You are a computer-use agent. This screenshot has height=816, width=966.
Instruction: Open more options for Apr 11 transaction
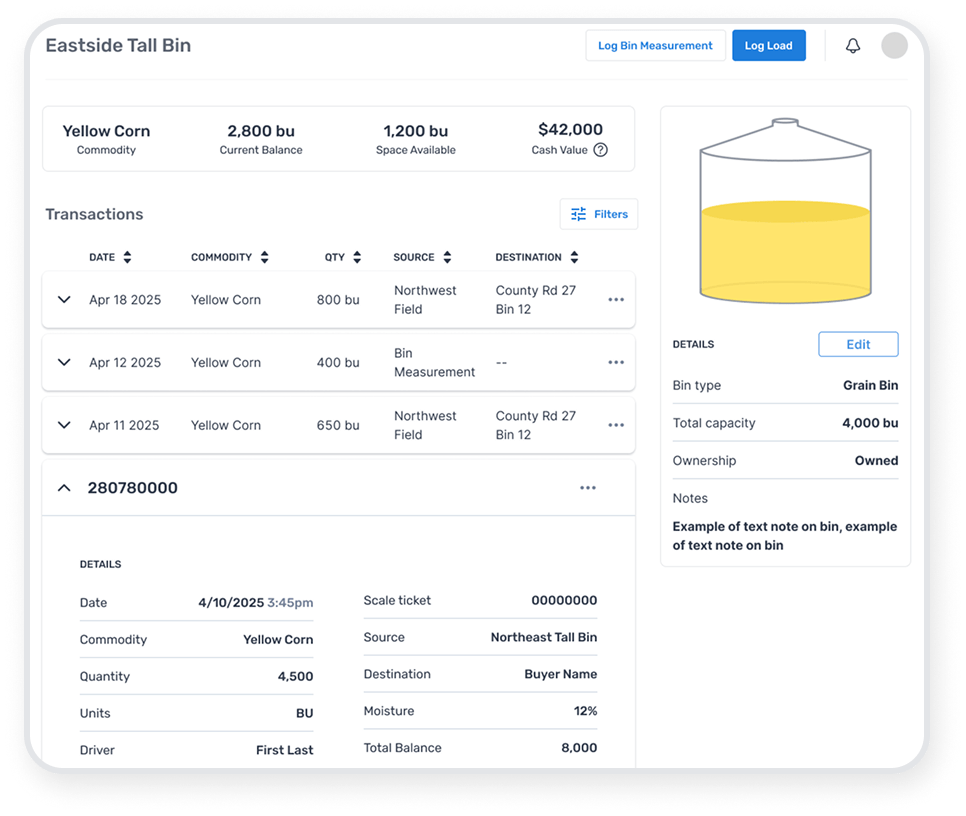pos(616,425)
